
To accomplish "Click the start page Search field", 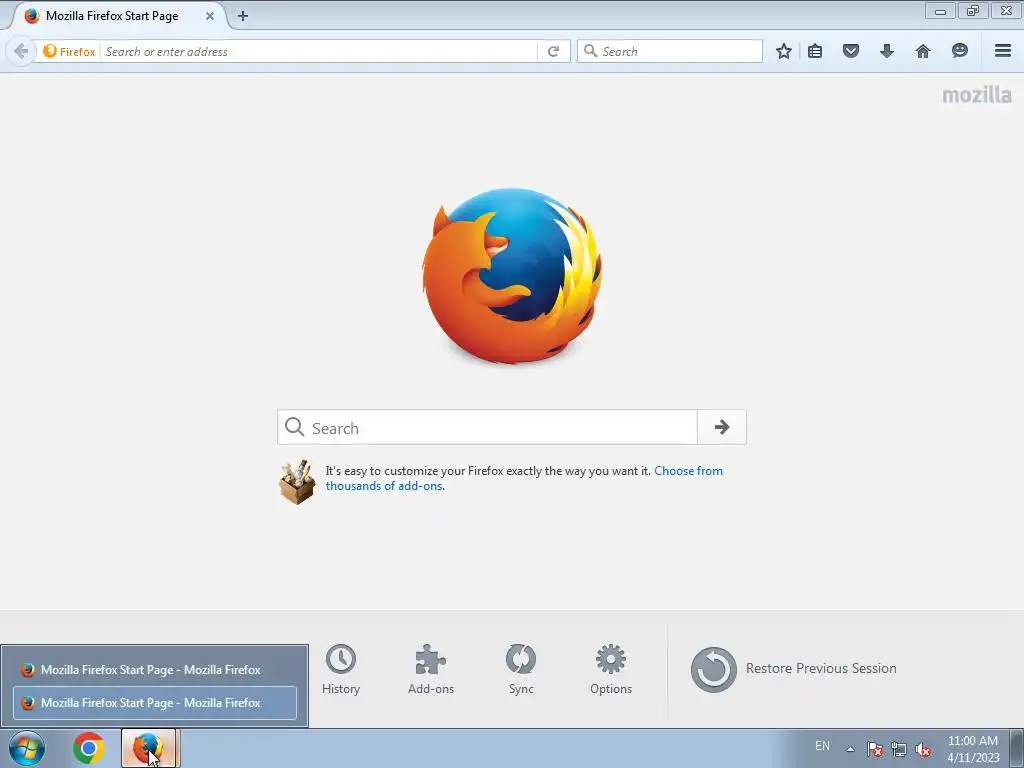I will [487, 428].
